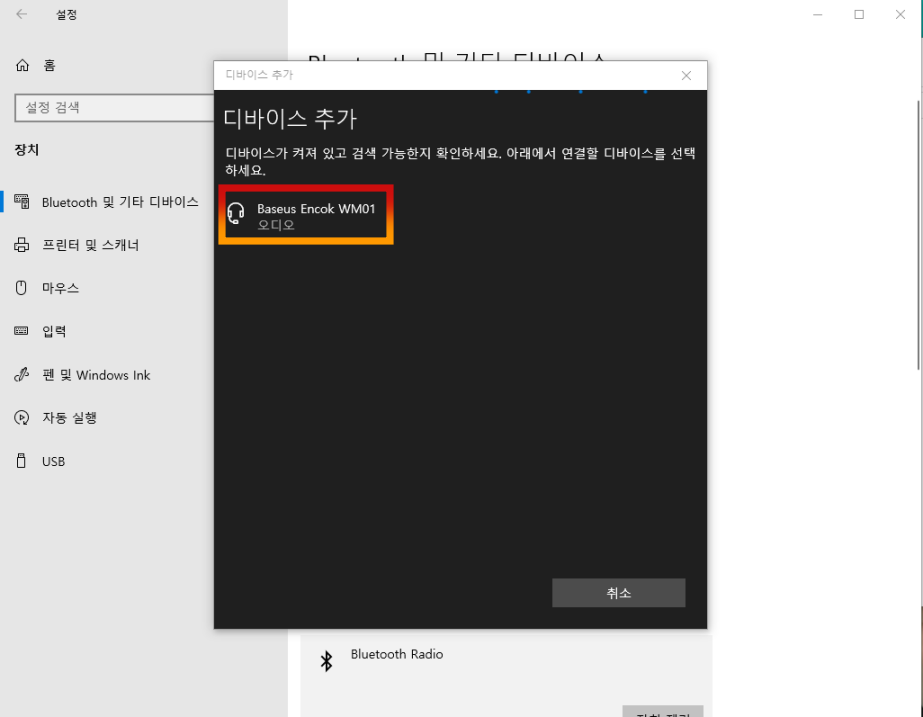Select the Bluetooth icon beside 'Bluetooth 및 기타 디바이스'
This screenshot has height=717, width=923.
[21, 201]
